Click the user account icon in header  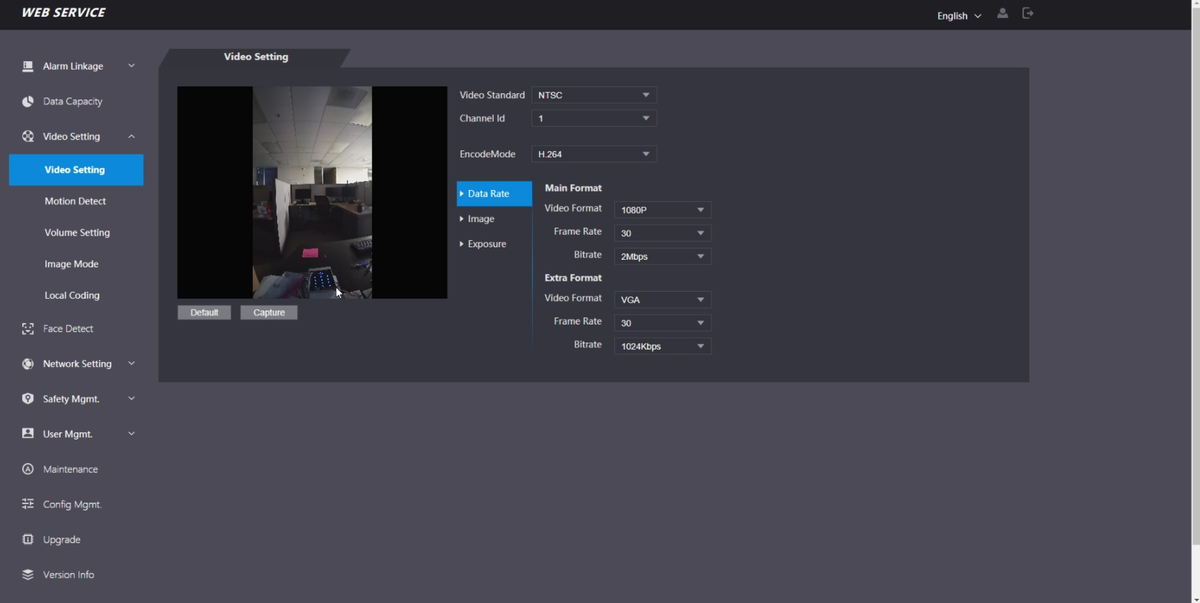pyautogui.click(x=1002, y=14)
